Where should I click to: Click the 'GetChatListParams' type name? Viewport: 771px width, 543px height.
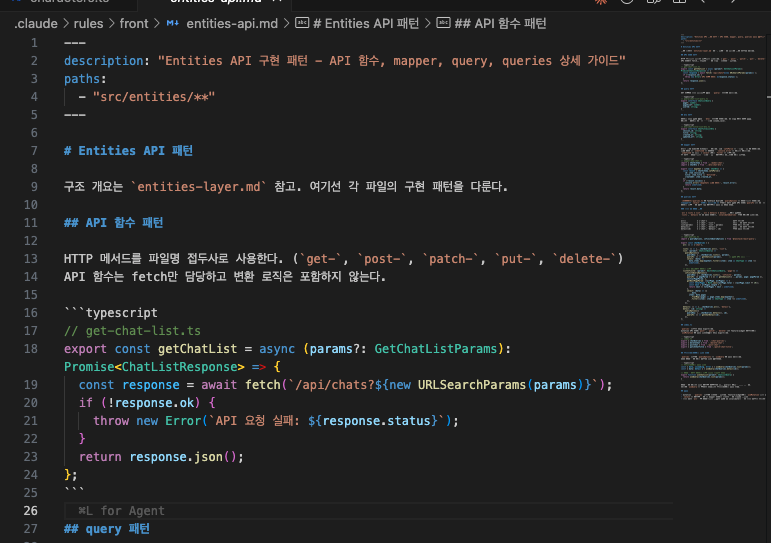(x=436, y=349)
